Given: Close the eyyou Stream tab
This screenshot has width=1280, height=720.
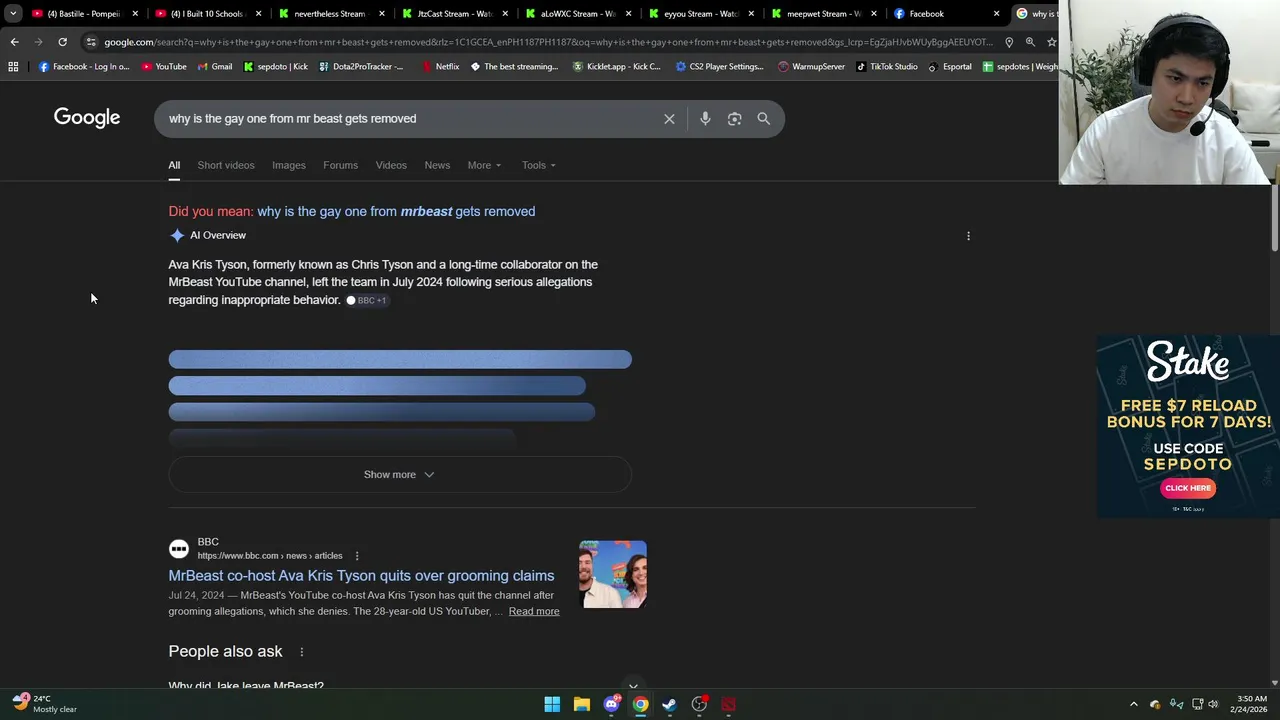Looking at the screenshot, I should 751,14.
